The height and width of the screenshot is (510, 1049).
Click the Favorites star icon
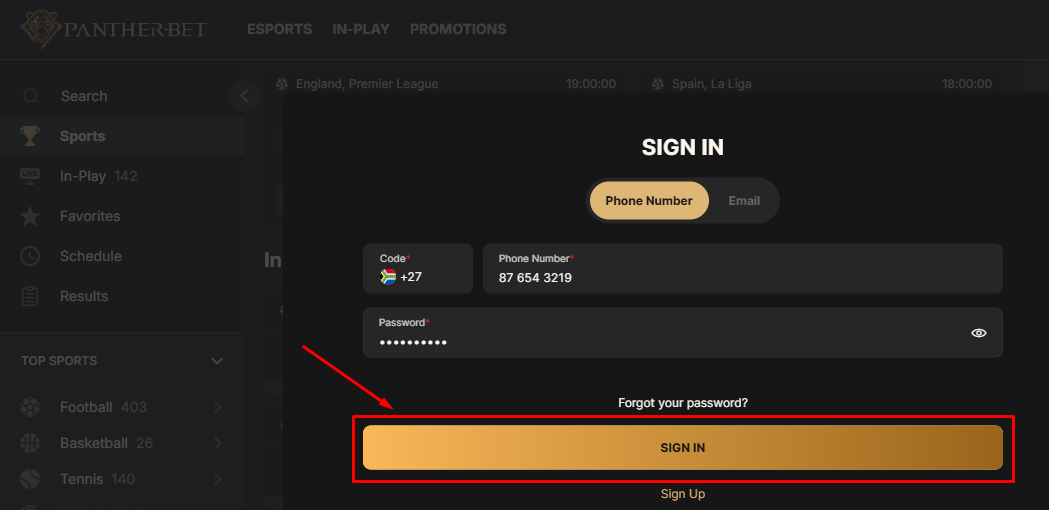(30, 216)
